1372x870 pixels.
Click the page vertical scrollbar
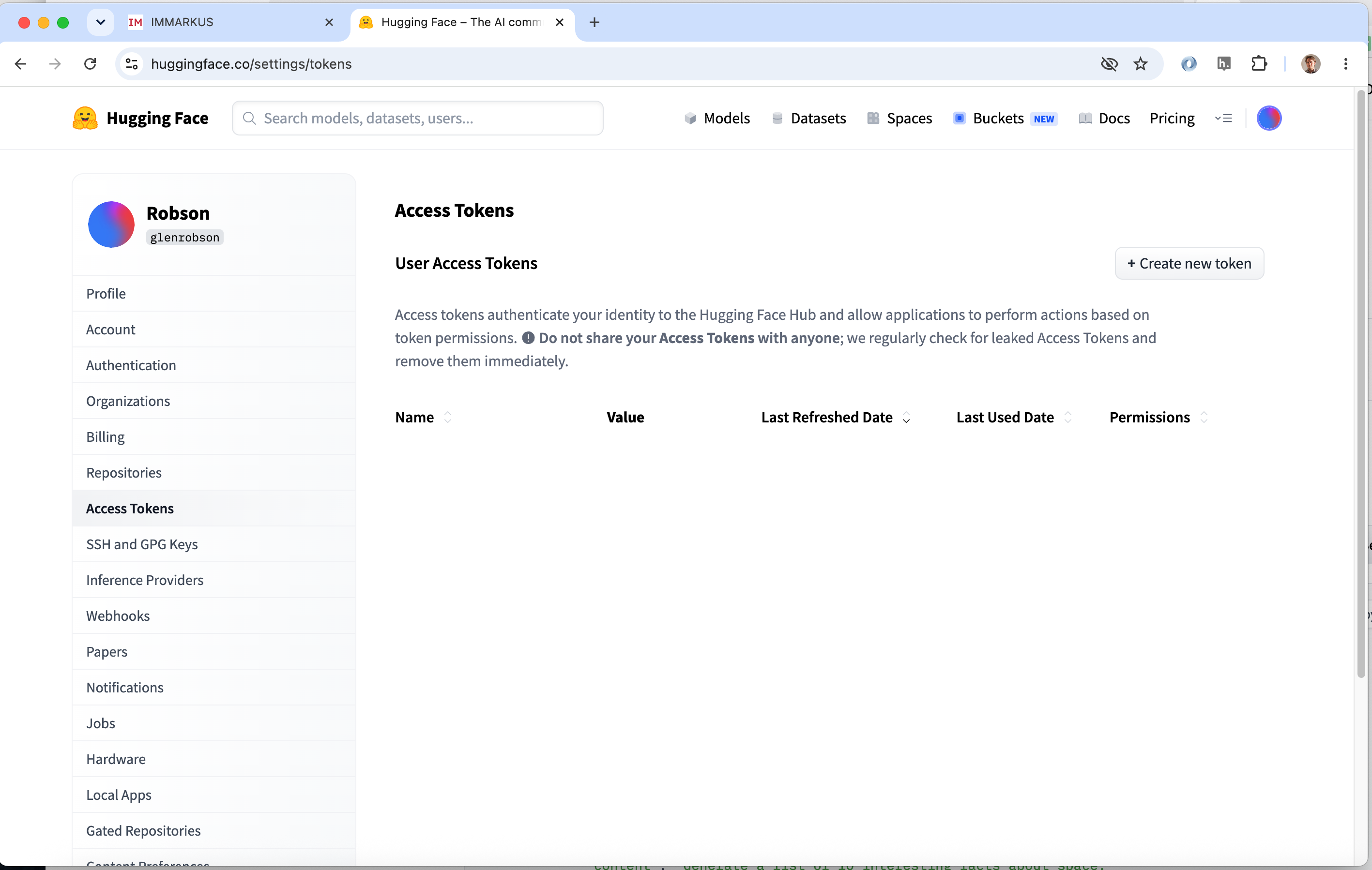click(x=1361, y=384)
